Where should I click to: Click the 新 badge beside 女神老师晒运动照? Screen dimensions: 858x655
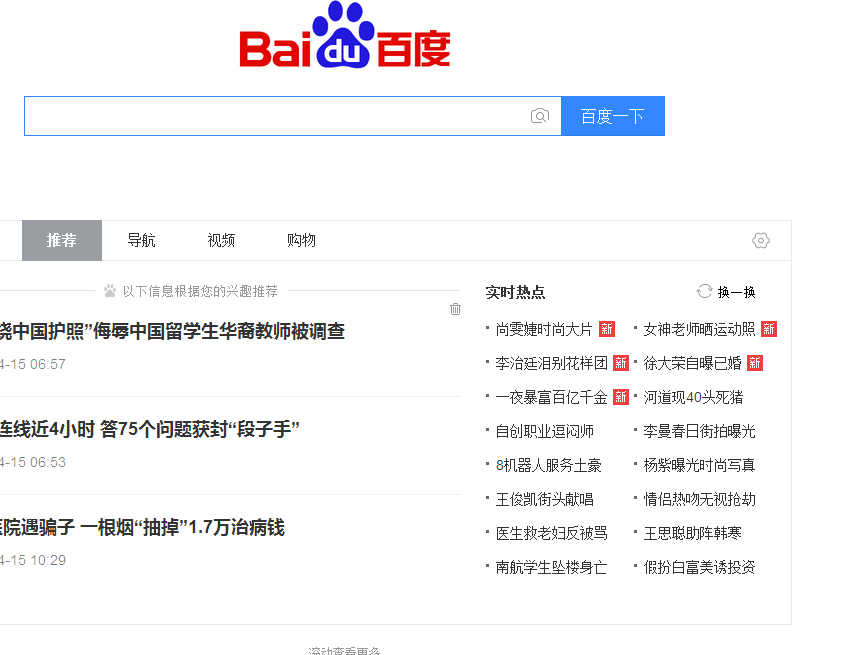pos(769,329)
